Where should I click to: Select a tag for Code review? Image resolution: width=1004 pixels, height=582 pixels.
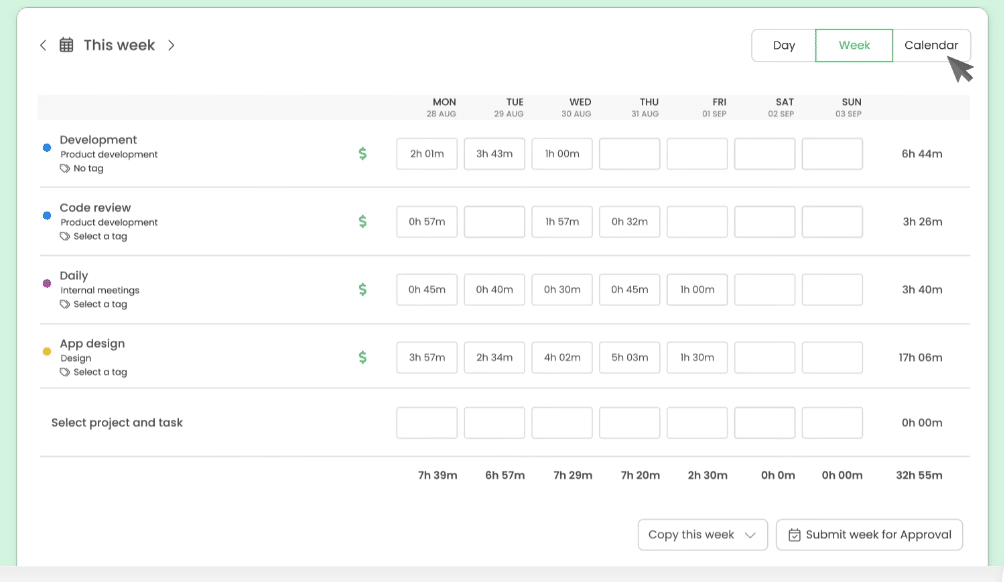[x=101, y=236]
